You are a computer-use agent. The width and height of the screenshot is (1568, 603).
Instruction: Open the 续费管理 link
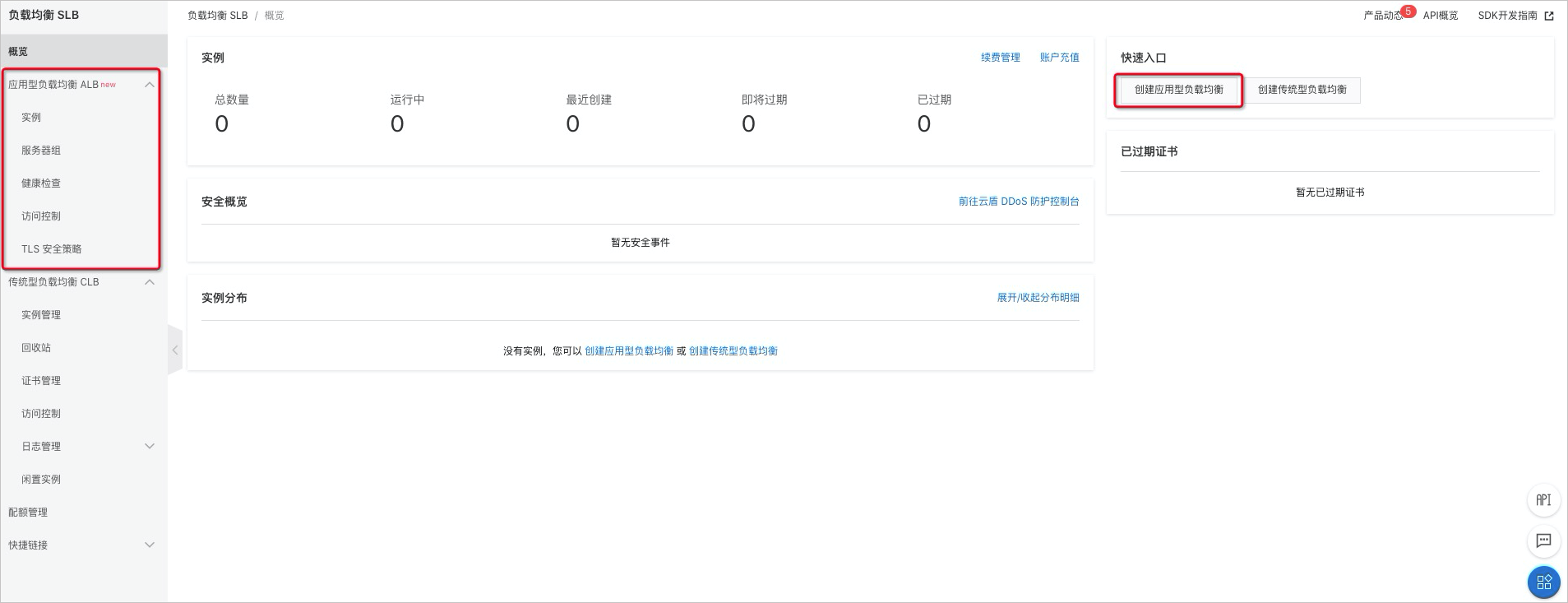pos(1000,58)
